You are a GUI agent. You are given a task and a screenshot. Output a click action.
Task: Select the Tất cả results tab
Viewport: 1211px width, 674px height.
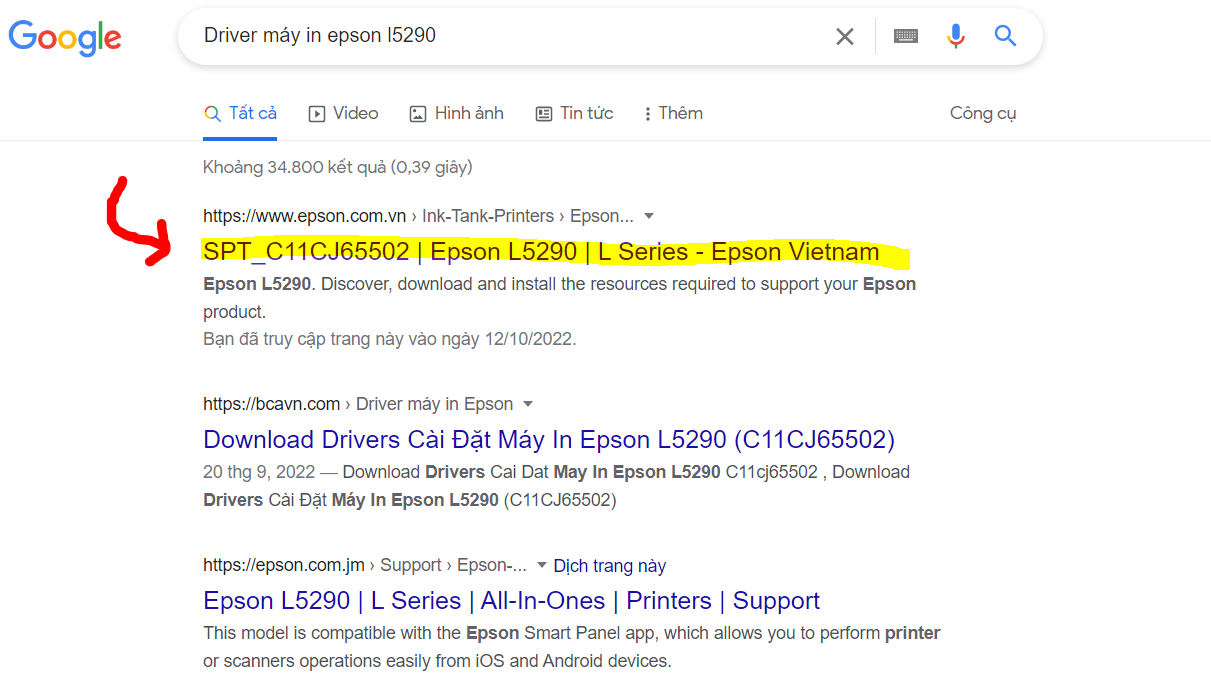(x=240, y=114)
